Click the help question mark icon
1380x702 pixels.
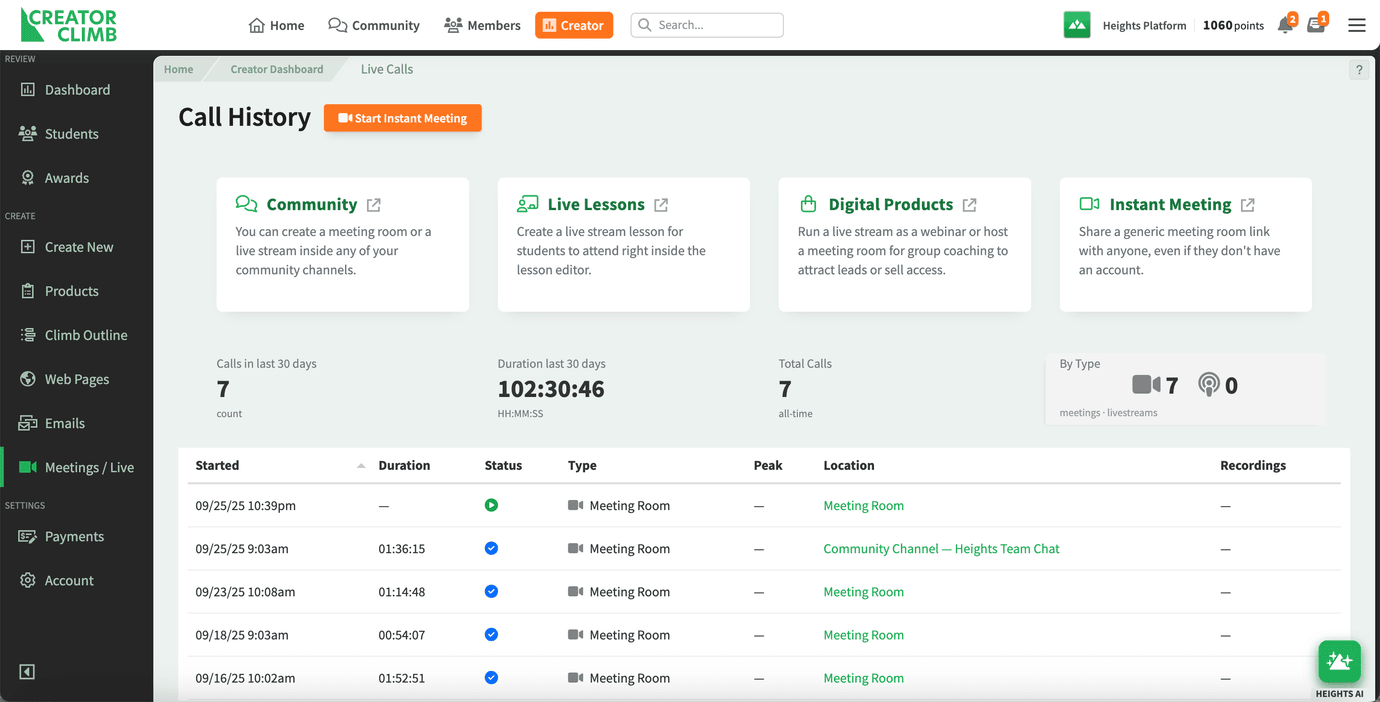[x=1359, y=69]
